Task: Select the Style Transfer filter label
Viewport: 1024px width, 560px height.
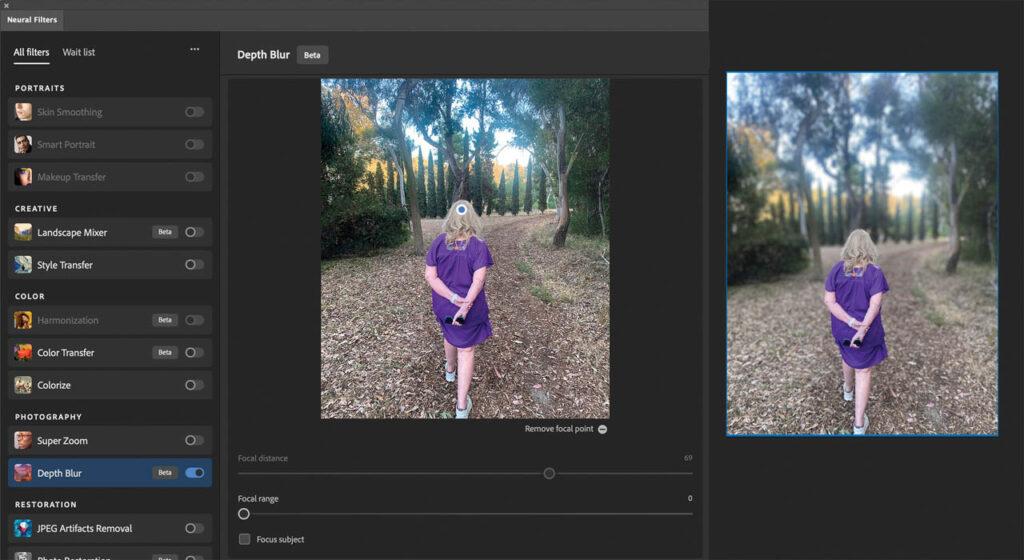Action: pyautogui.click(x=65, y=265)
